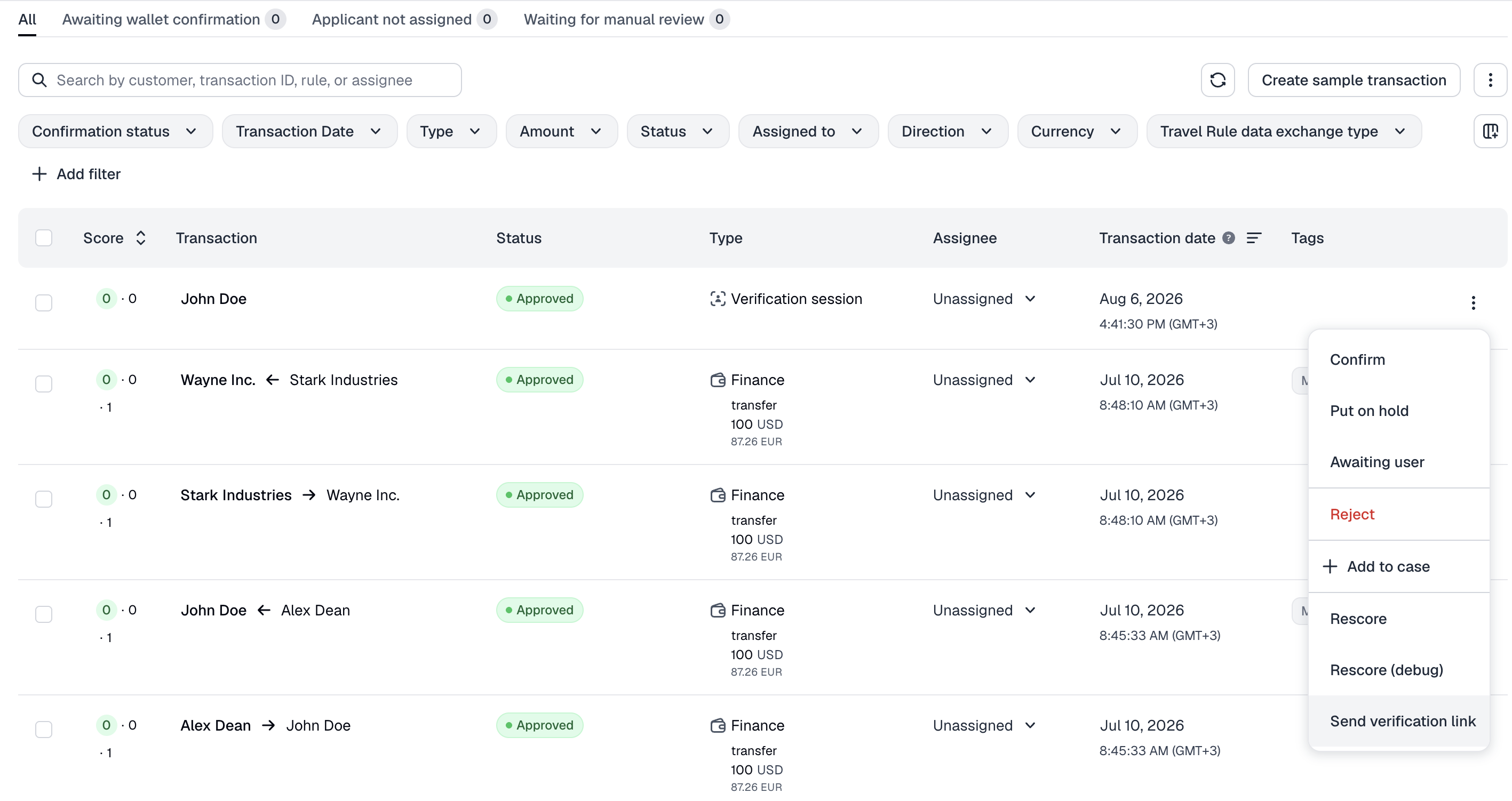Open the three-dot menu beside Create sample transaction
The height and width of the screenshot is (801, 1512).
pyautogui.click(x=1490, y=80)
